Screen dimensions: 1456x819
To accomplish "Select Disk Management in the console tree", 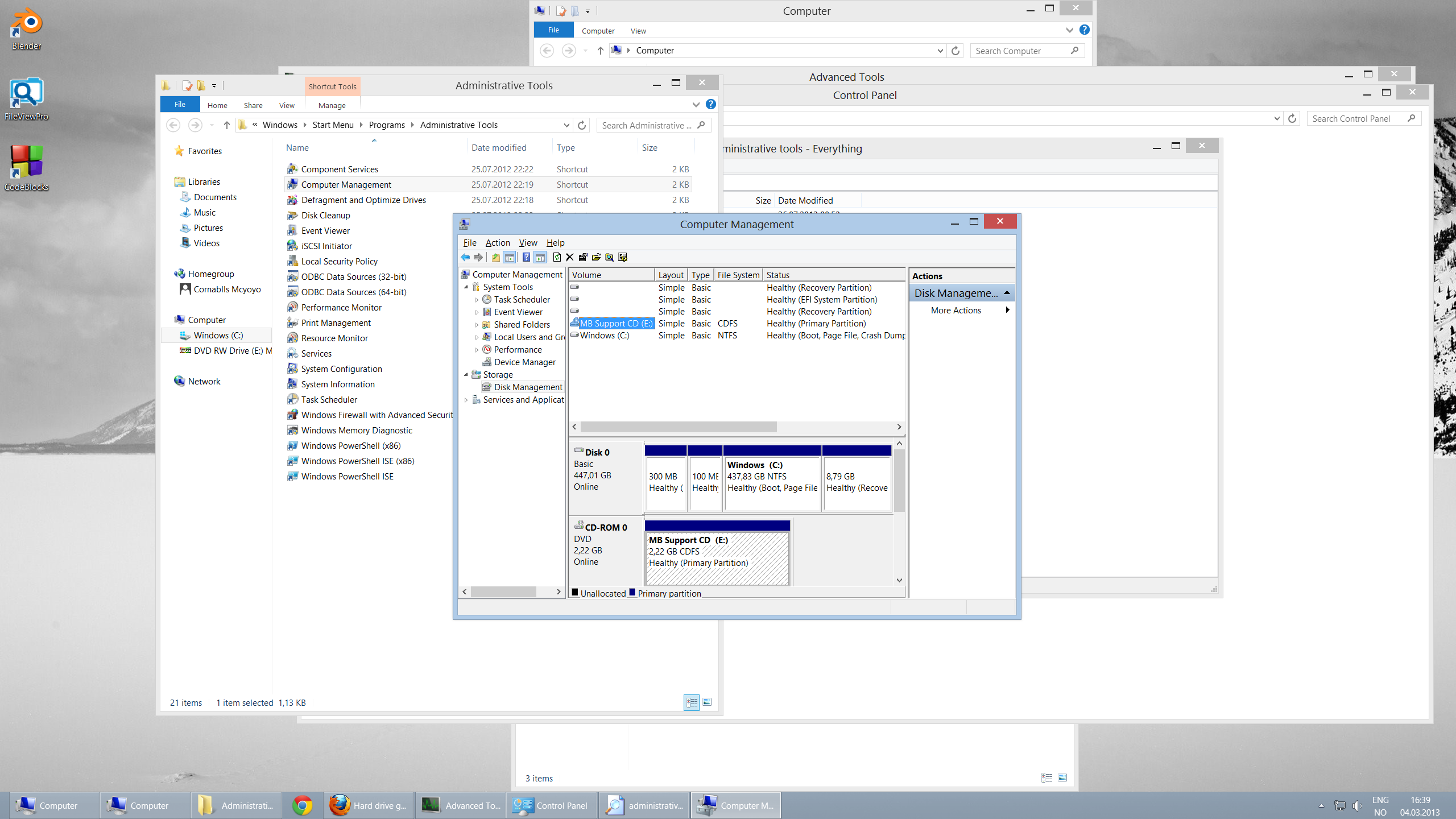I will pos(528,387).
